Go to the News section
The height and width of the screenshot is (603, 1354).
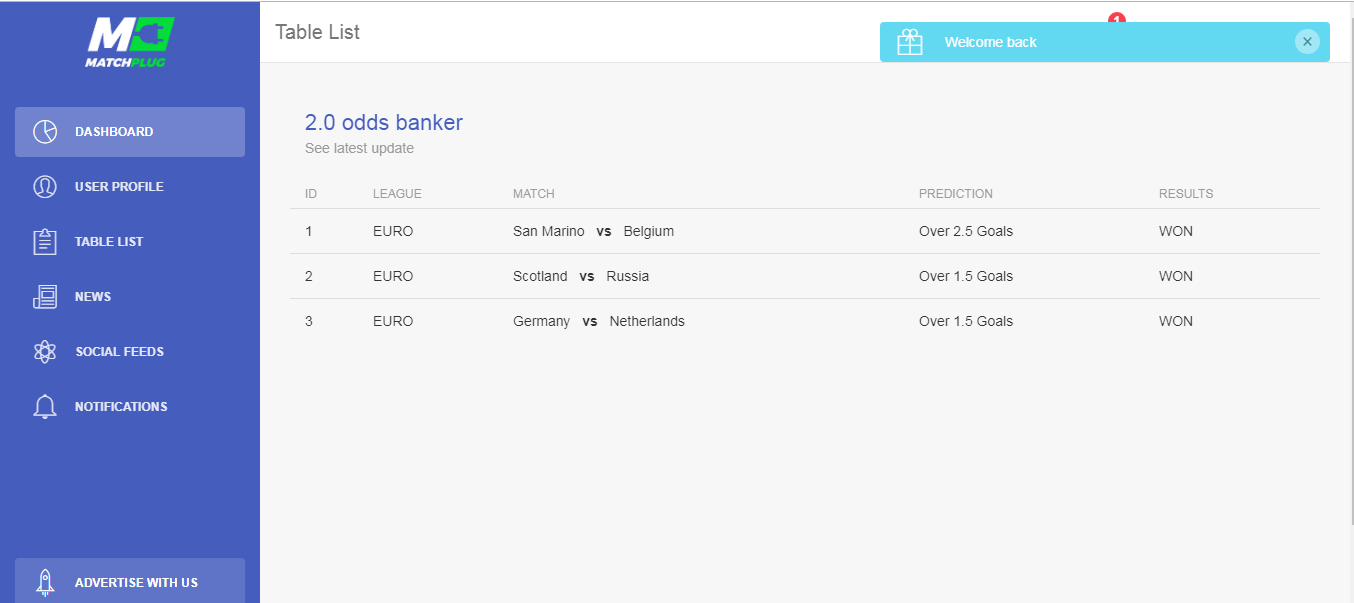coord(93,297)
